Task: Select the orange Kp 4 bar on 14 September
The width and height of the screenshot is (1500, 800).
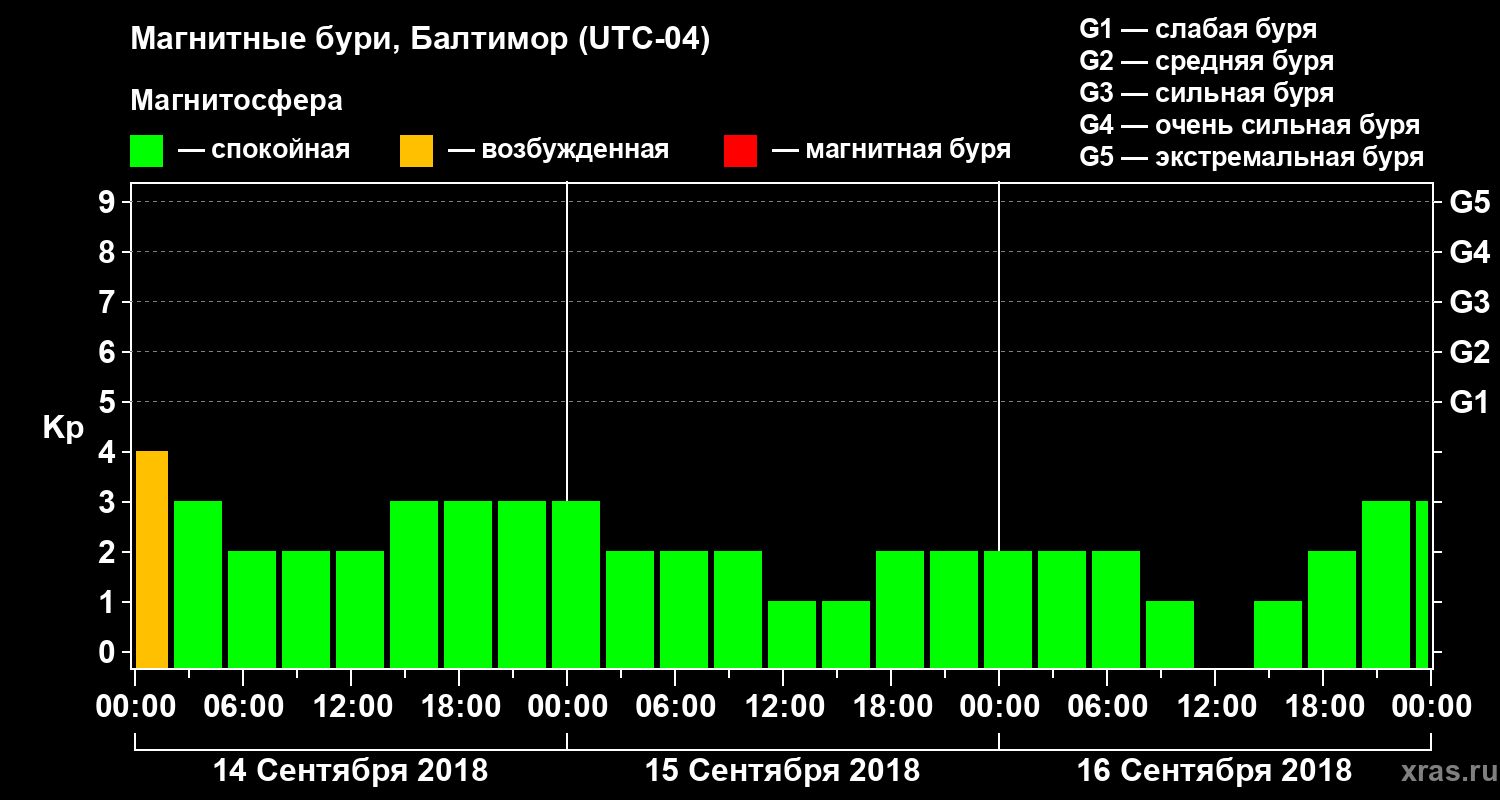Action: point(152,560)
